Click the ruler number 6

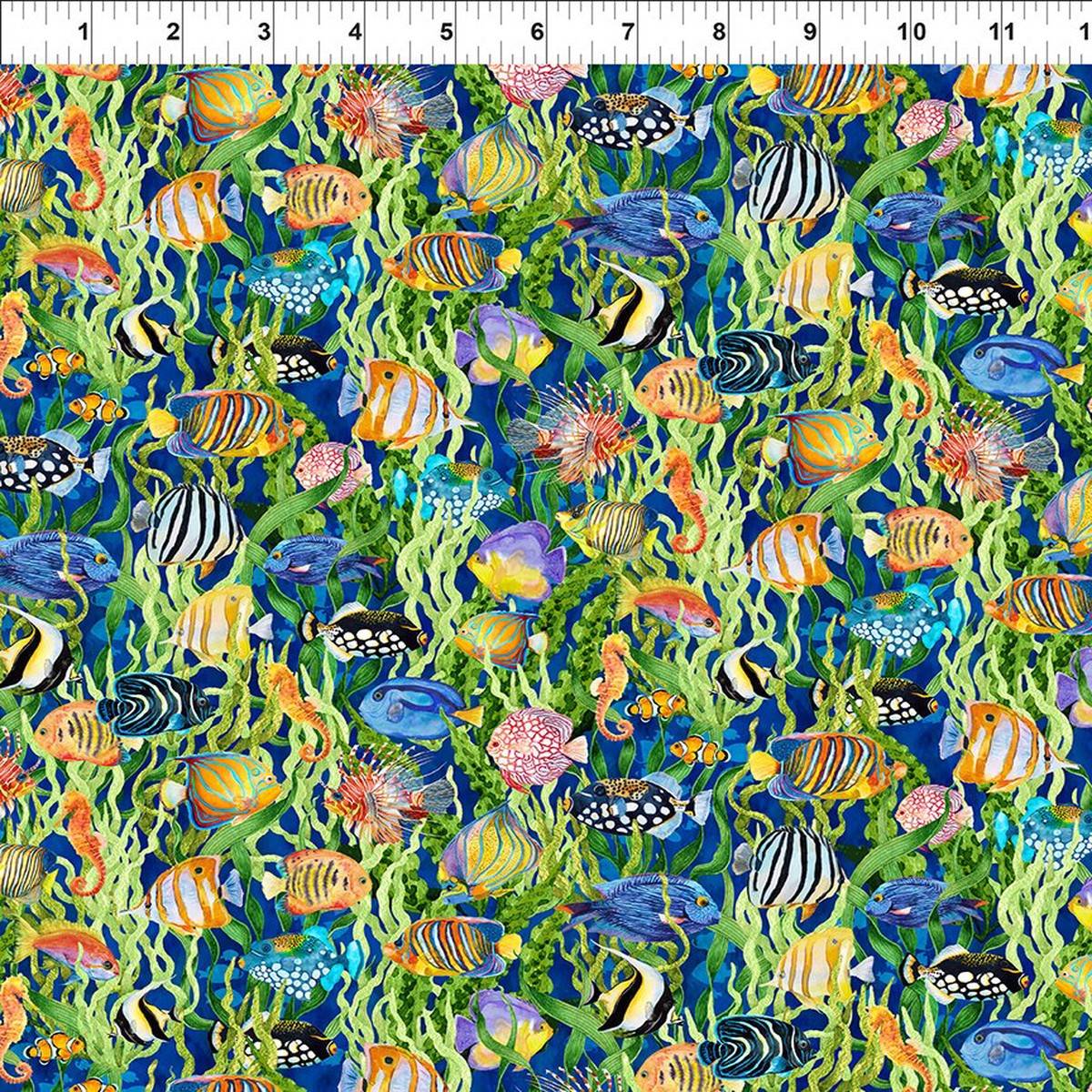coord(537,33)
